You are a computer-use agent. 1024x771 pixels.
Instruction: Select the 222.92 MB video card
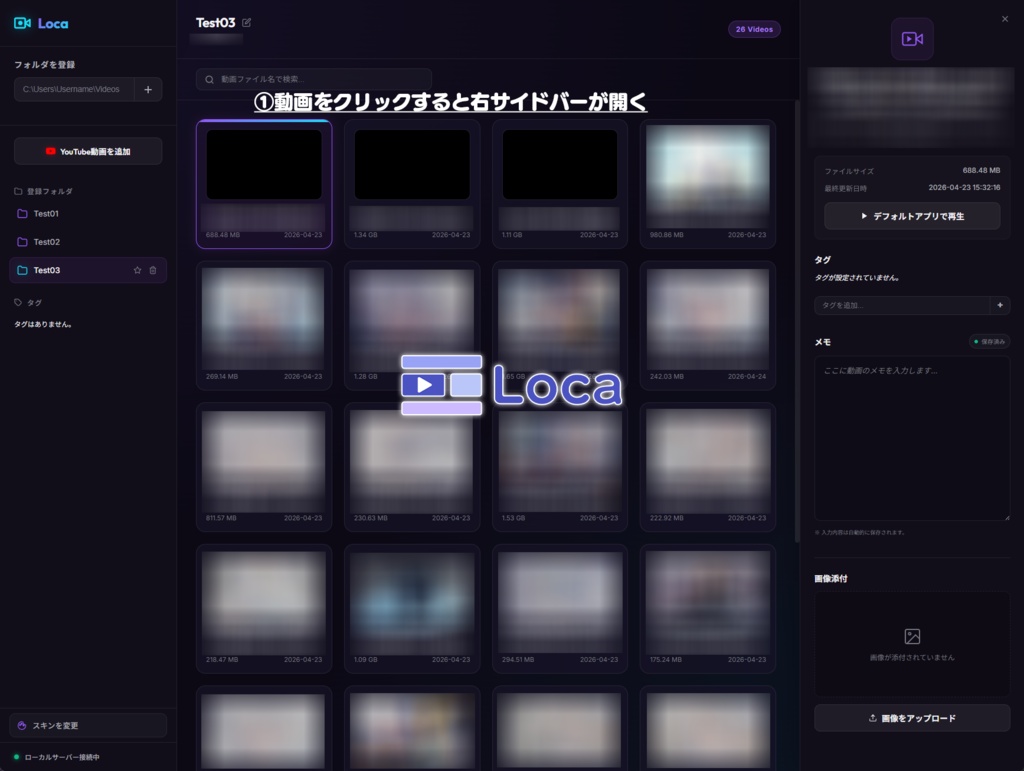click(x=708, y=467)
